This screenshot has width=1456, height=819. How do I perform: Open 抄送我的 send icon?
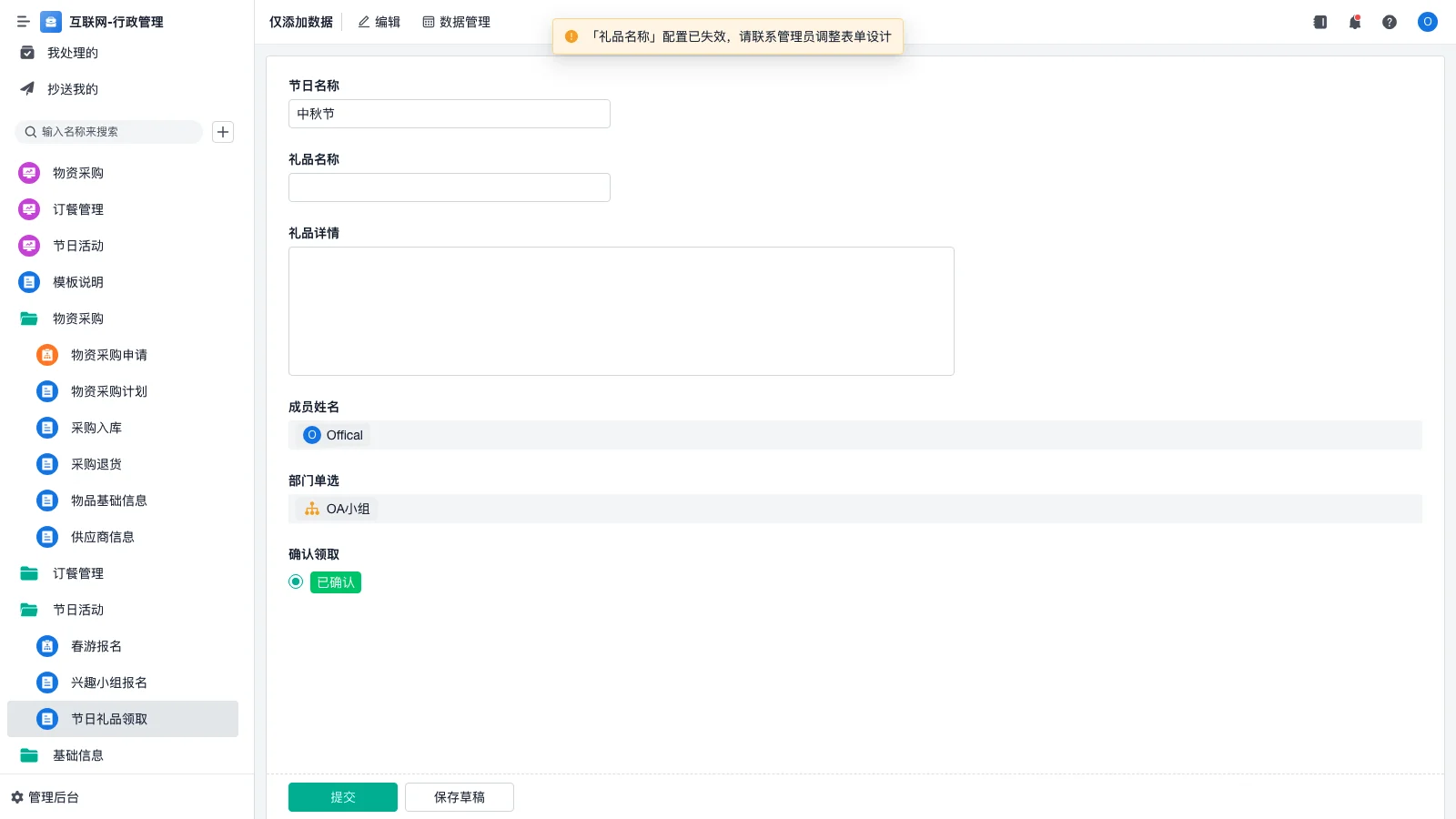(x=26, y=88)
